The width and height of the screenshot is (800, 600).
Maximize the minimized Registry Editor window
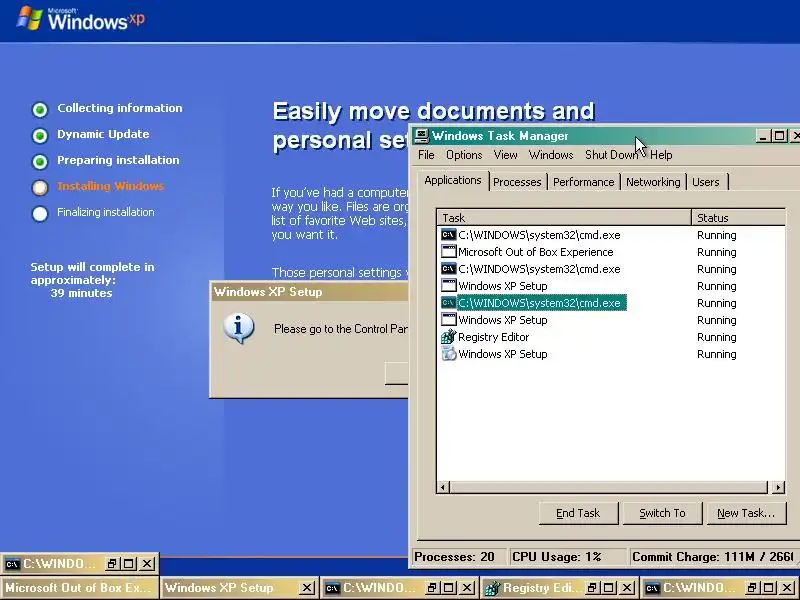point(609,588)
